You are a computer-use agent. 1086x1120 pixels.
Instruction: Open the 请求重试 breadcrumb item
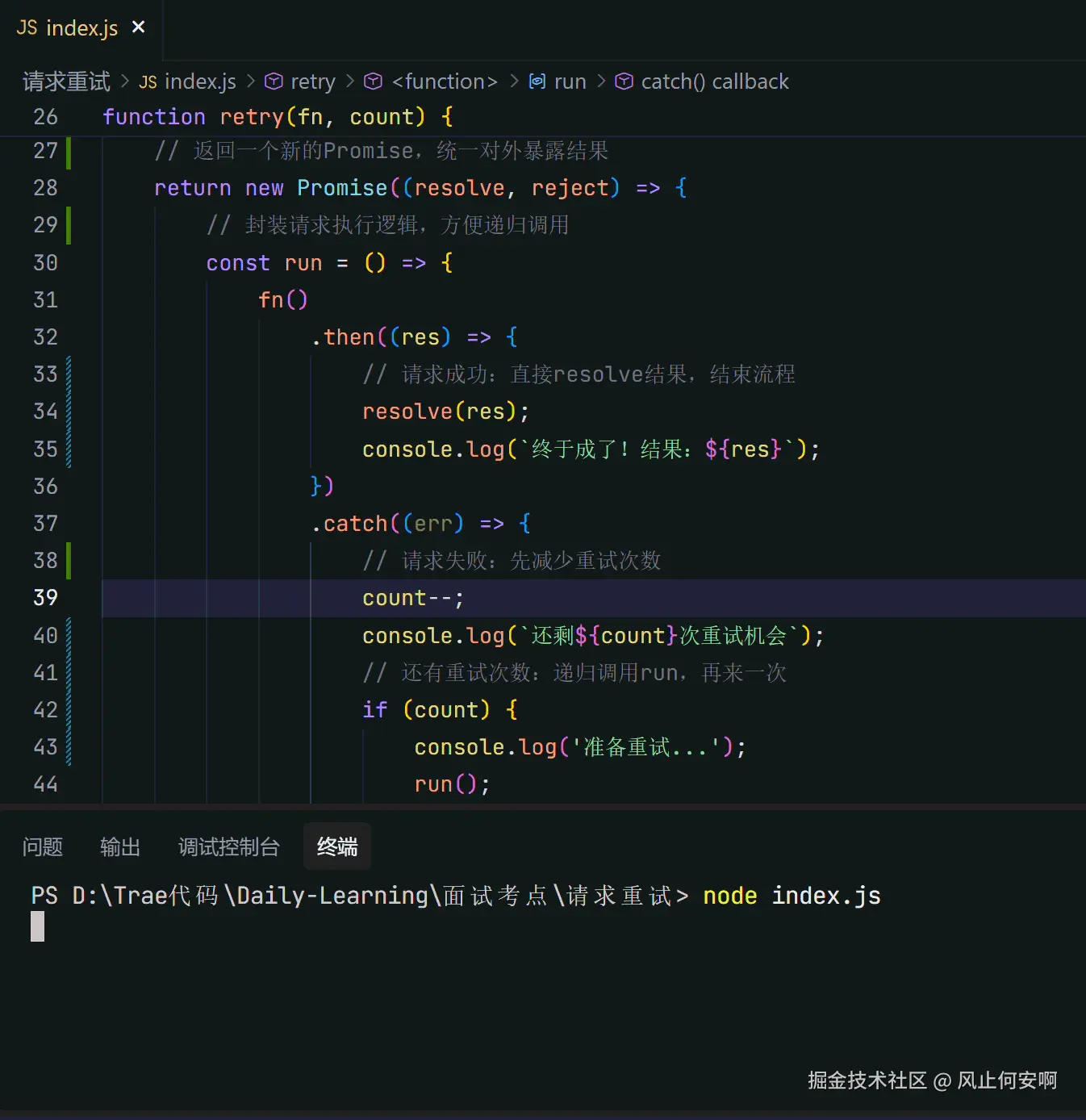tap(65, 81)
